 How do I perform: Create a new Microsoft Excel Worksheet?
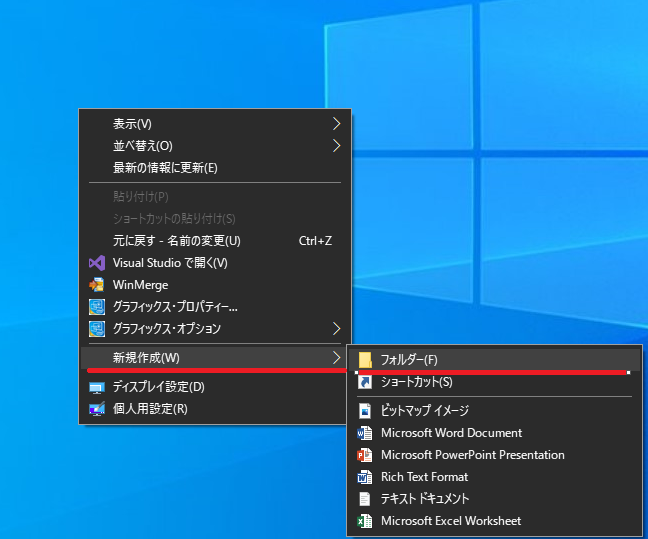click(494, 521)
